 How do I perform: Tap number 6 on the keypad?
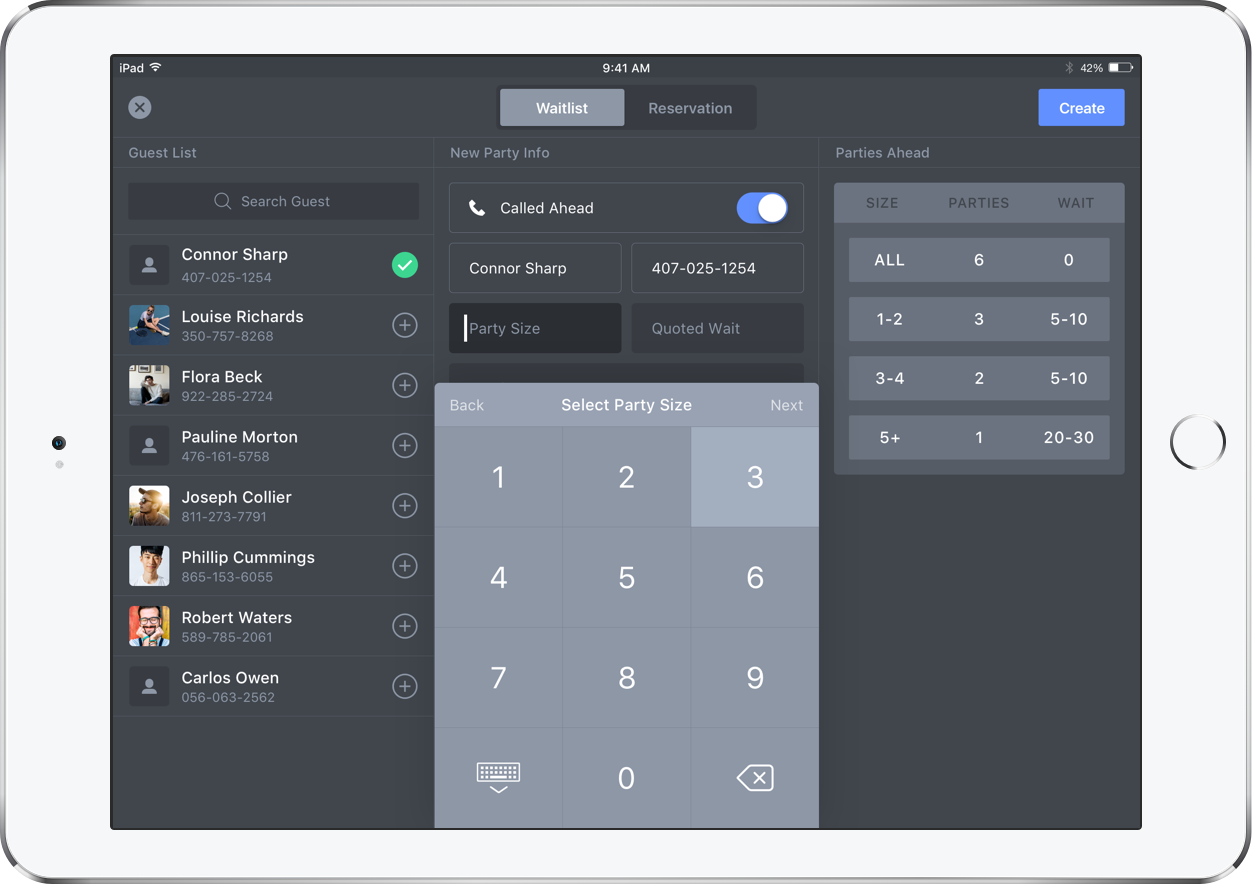click(x=755, y=577)
